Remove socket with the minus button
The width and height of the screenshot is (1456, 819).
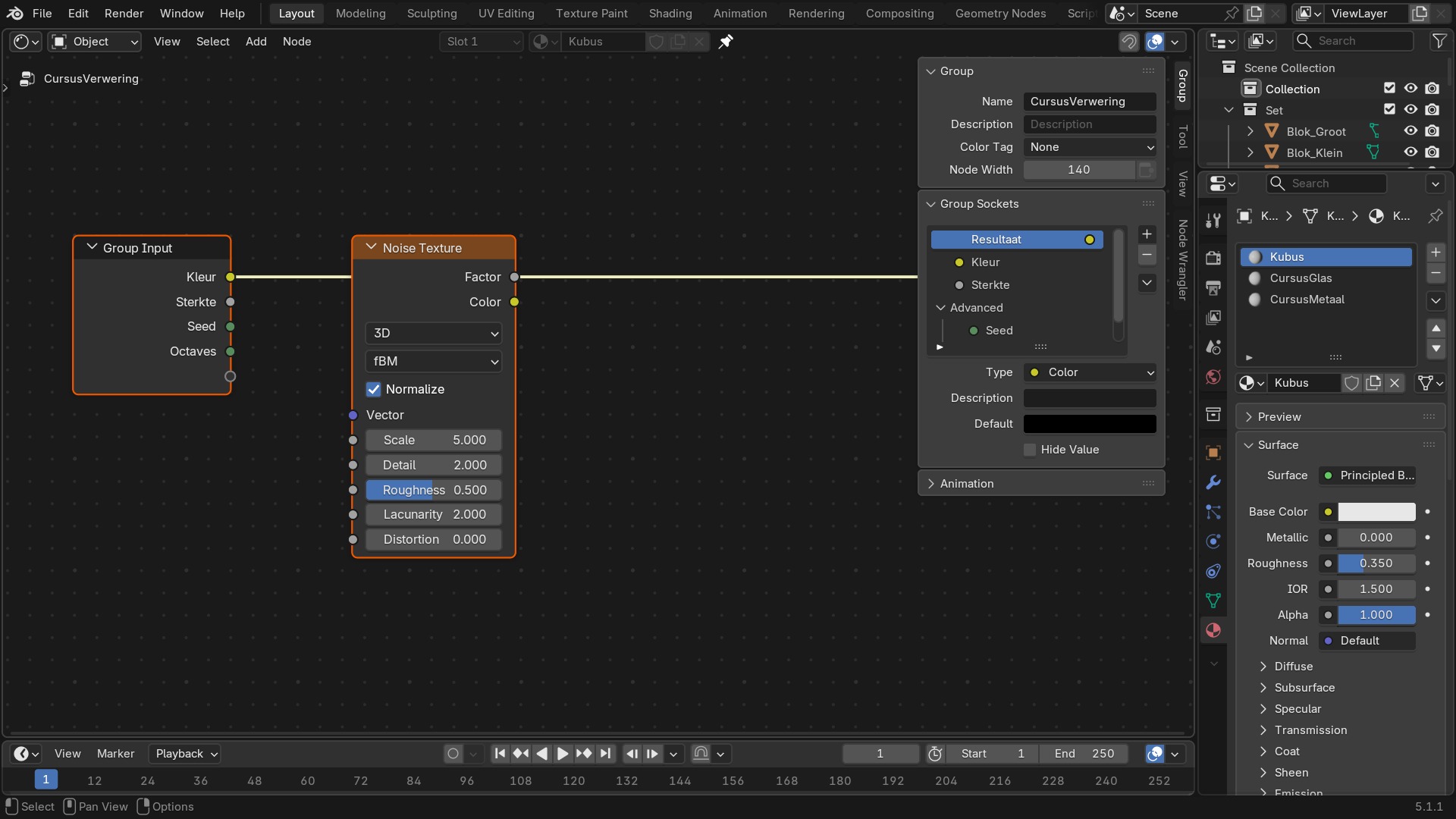pos(1147,256)
